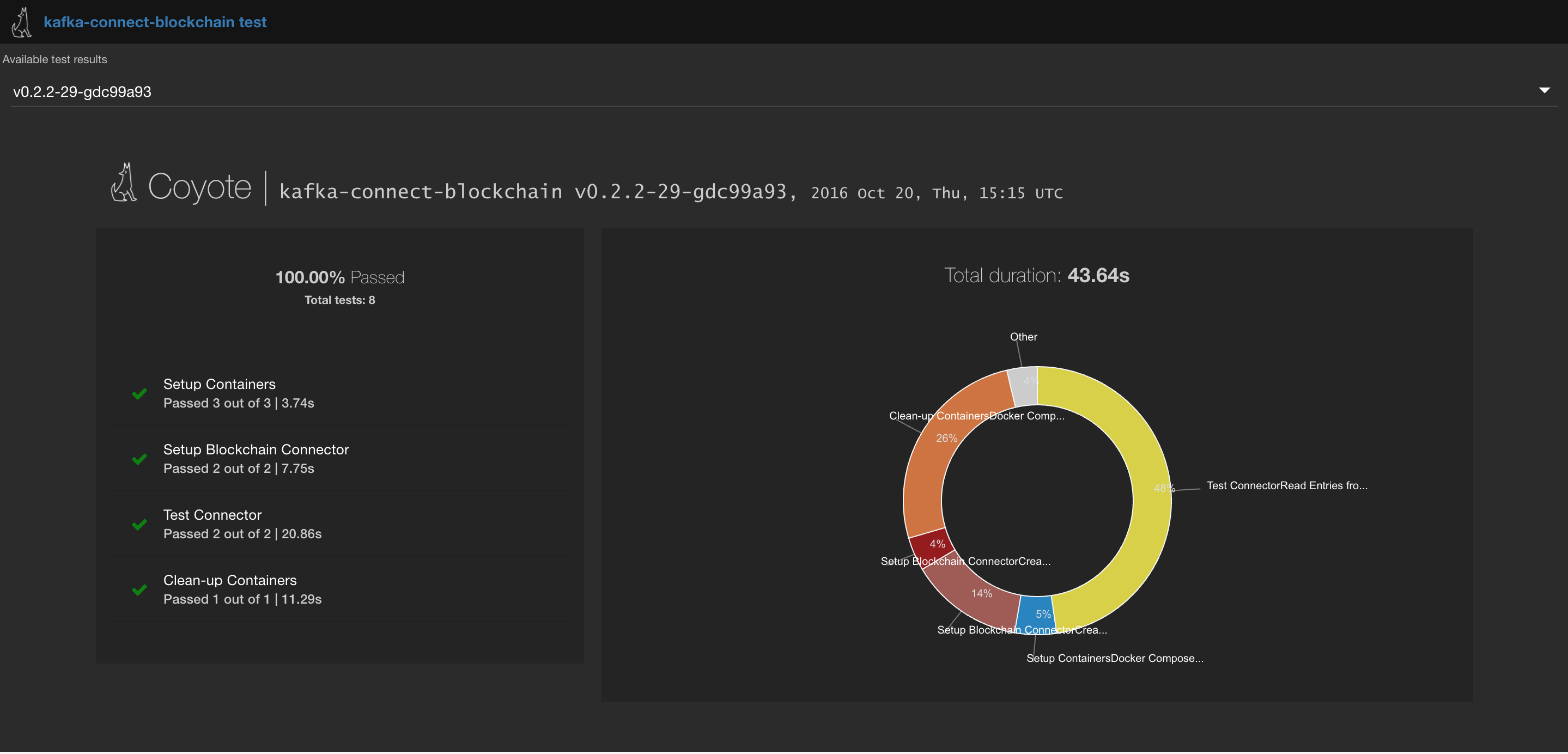Image resolution: width=1568 pixels, height=754 pixels.
Task: Click the 'Other' chart label
Action: click(1023, 337)
